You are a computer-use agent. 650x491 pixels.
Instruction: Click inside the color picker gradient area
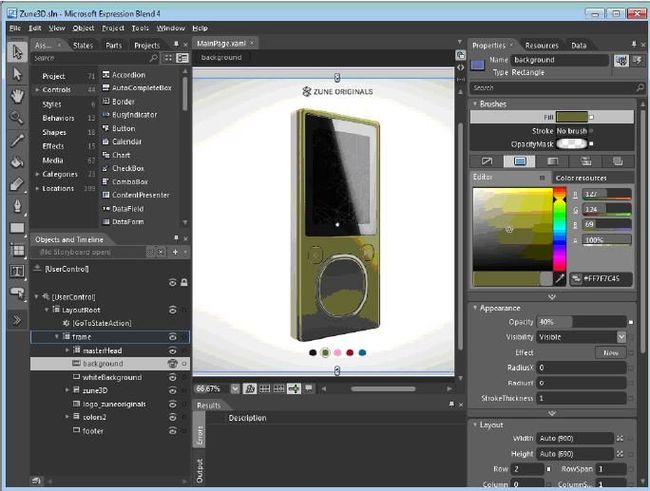(513, 229)
